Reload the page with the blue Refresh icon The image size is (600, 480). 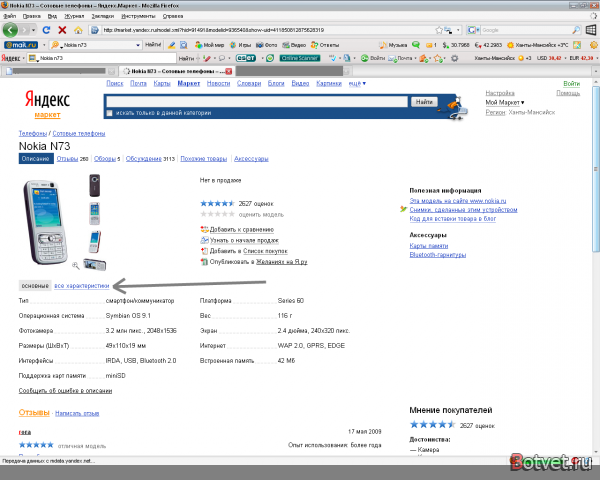46,30
